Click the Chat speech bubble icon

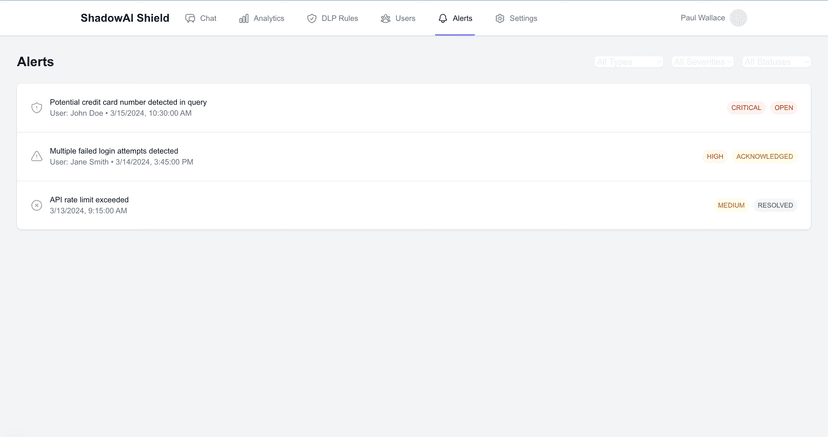click(190, 18)
